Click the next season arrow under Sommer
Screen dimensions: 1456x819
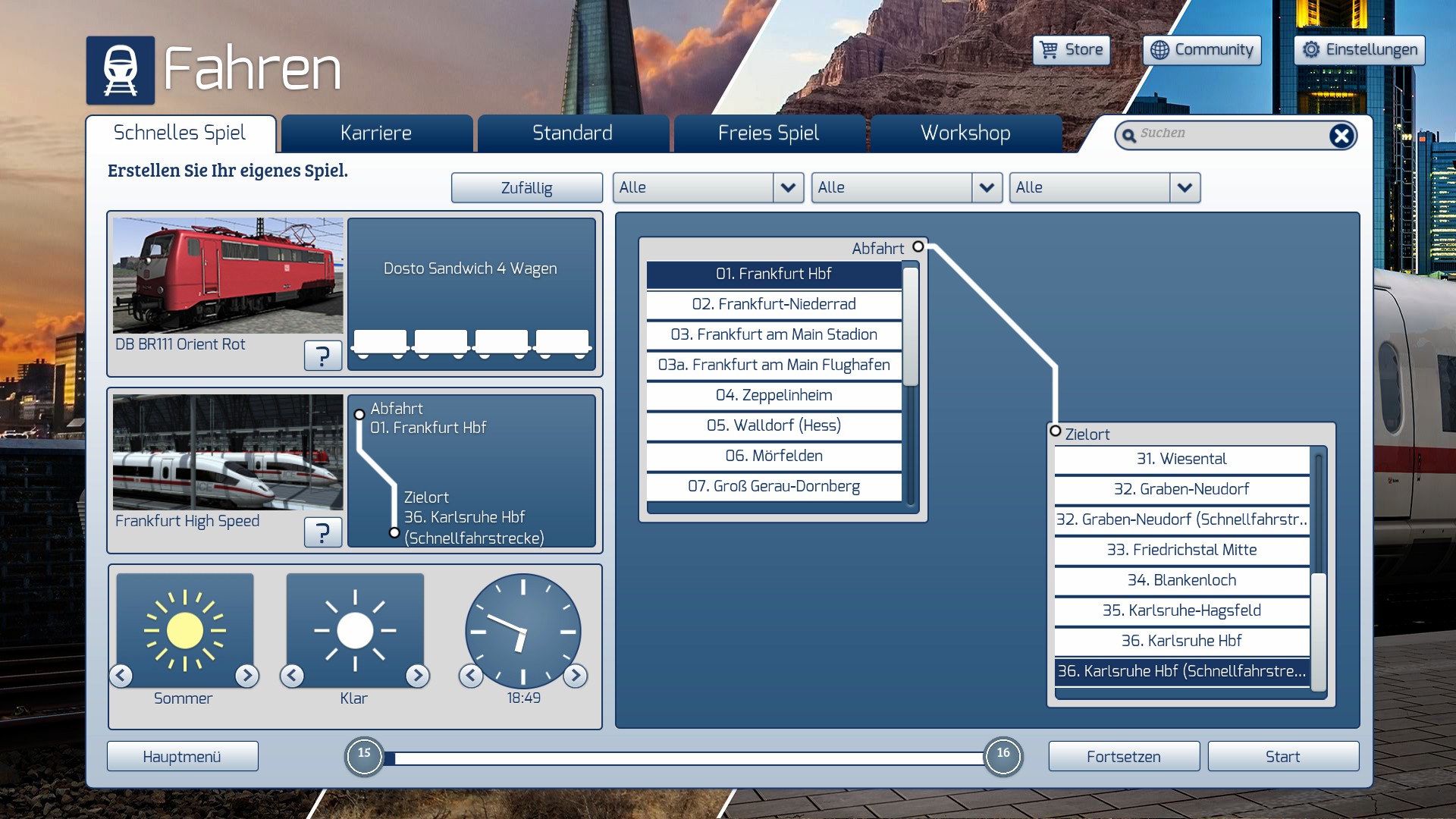pos(246,675)
